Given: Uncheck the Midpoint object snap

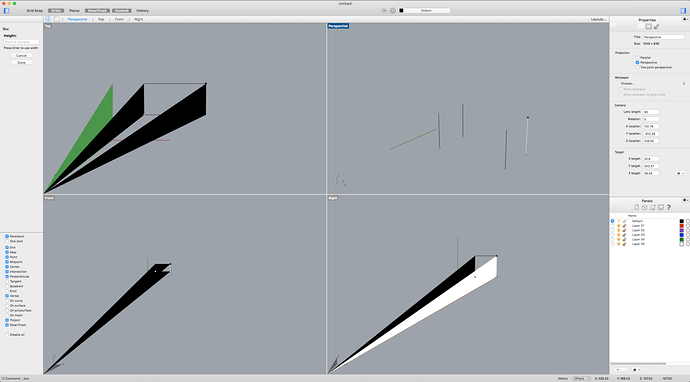Looking at the screenshot, I should [7, 262].
